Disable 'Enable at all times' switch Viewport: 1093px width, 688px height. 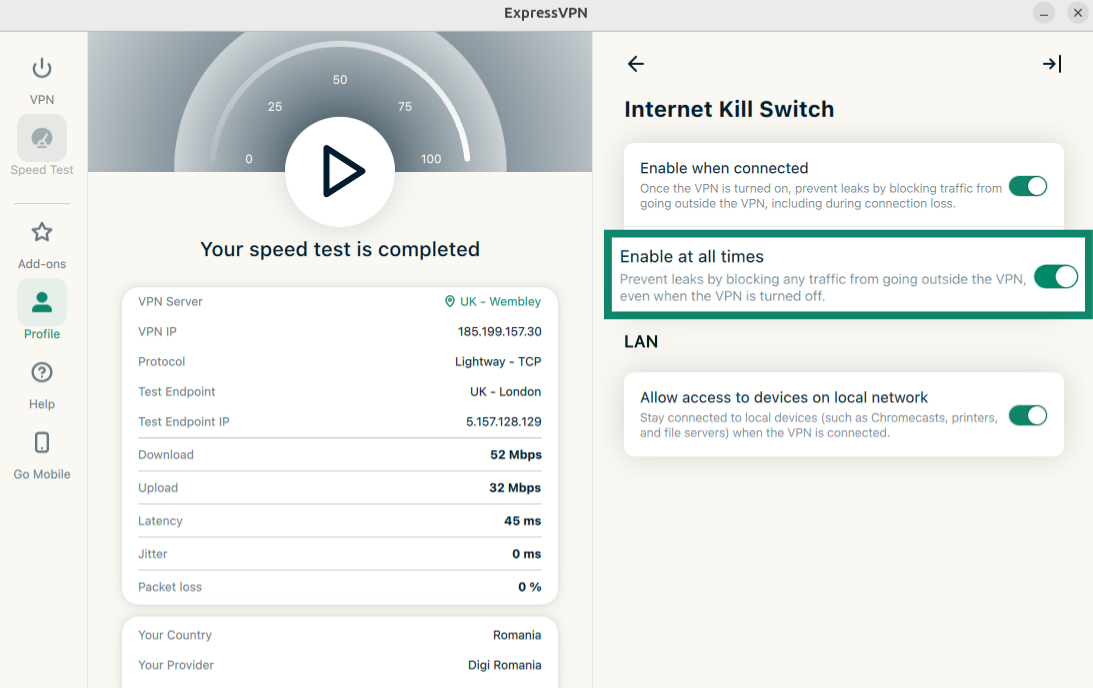(x=1055, y=277)
